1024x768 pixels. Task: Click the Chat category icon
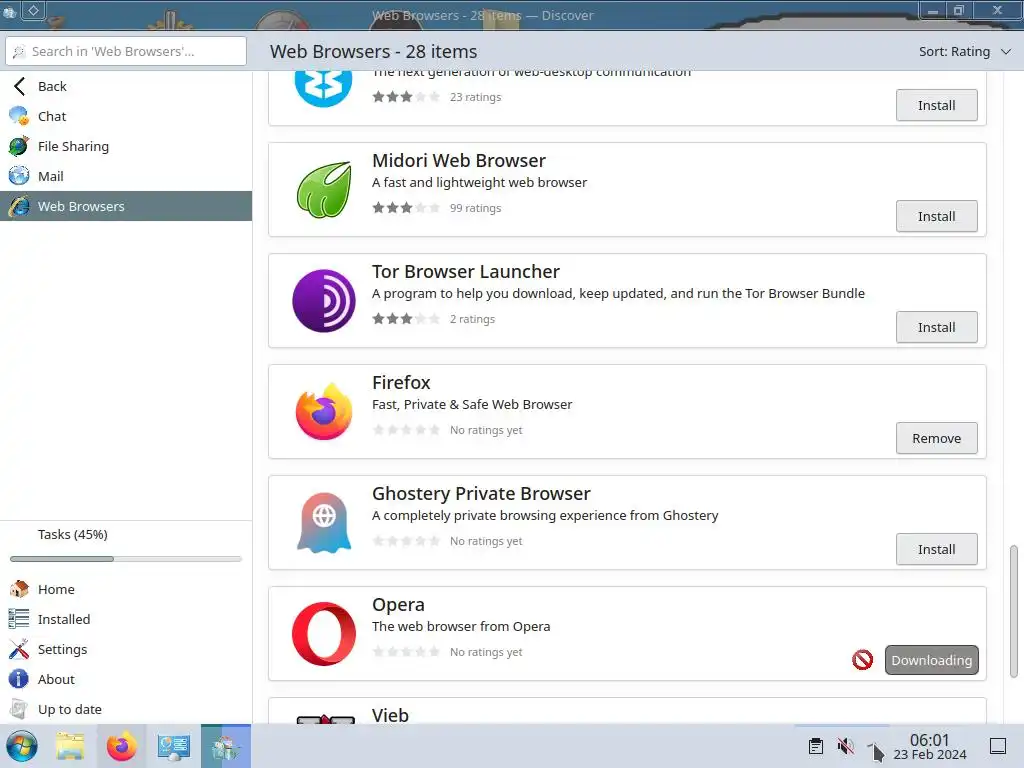click(x=19, y=116)
